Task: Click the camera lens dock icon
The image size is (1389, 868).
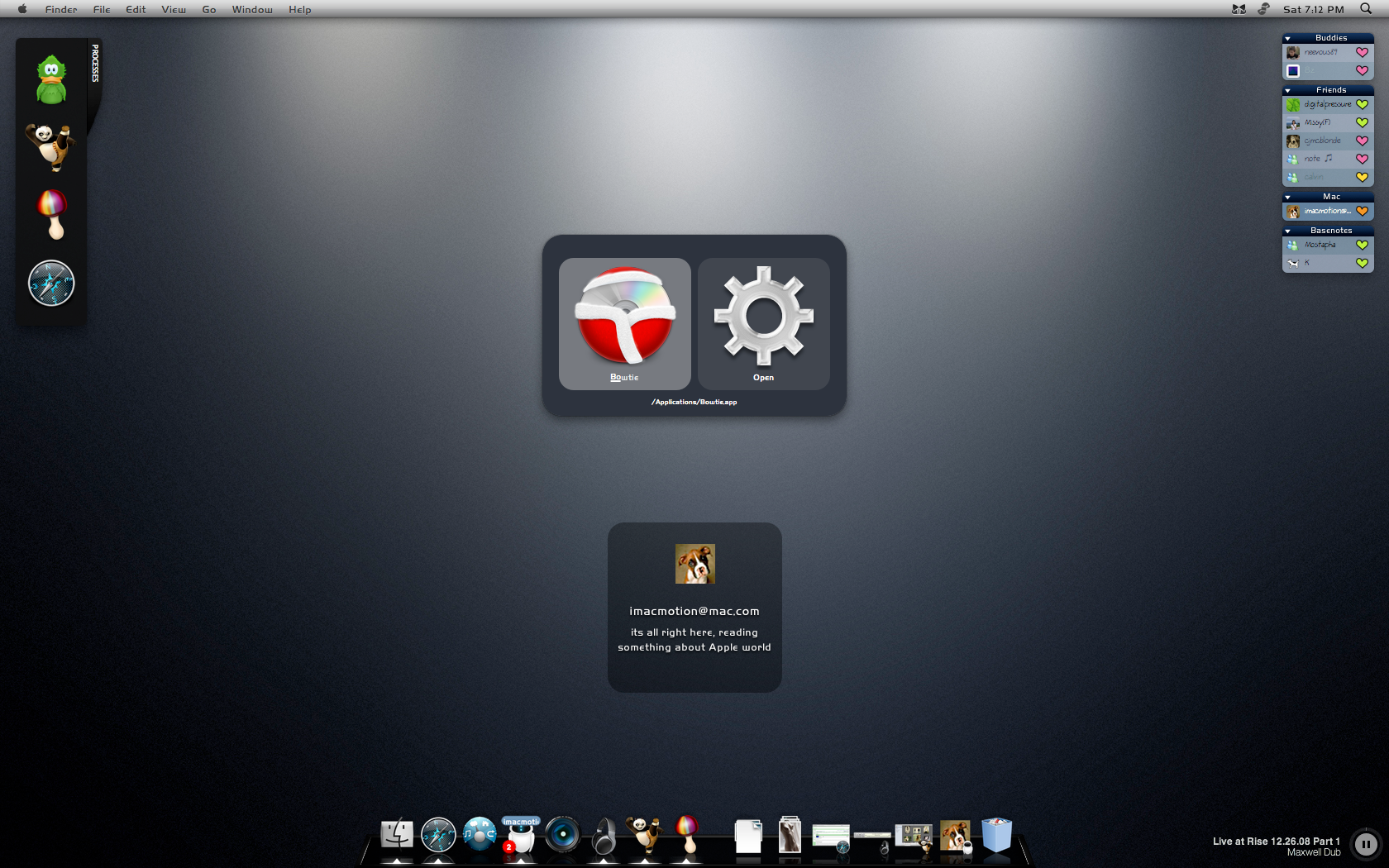Action: click(563, 835)
